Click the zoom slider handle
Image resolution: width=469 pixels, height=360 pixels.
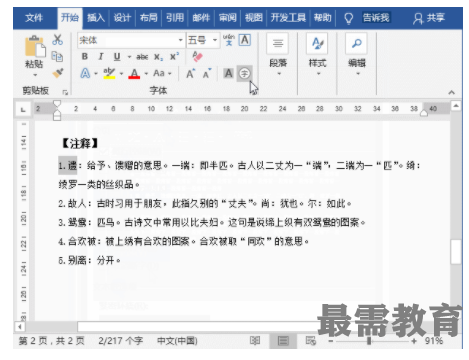[x=369, y=341]
